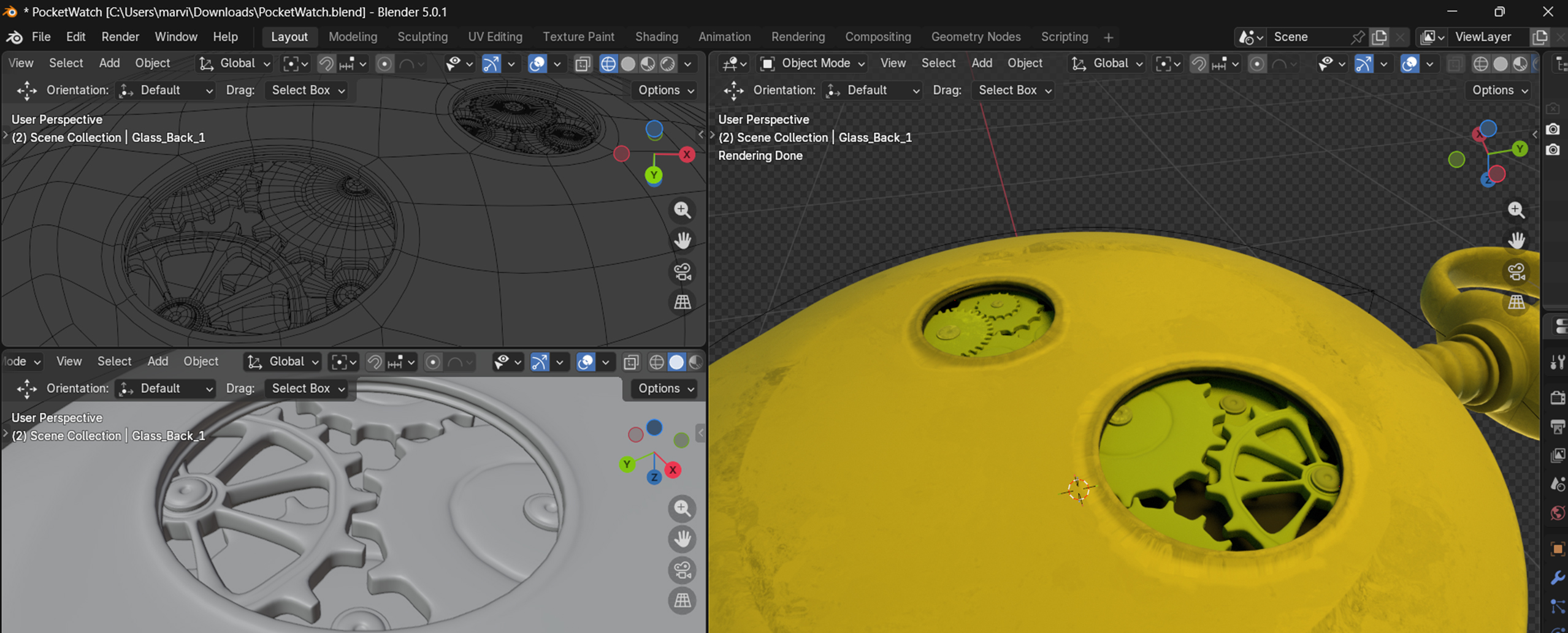Toggle snapping magnet in right viewport header
1568x633 pixels.
click(x=1198, y=64)
